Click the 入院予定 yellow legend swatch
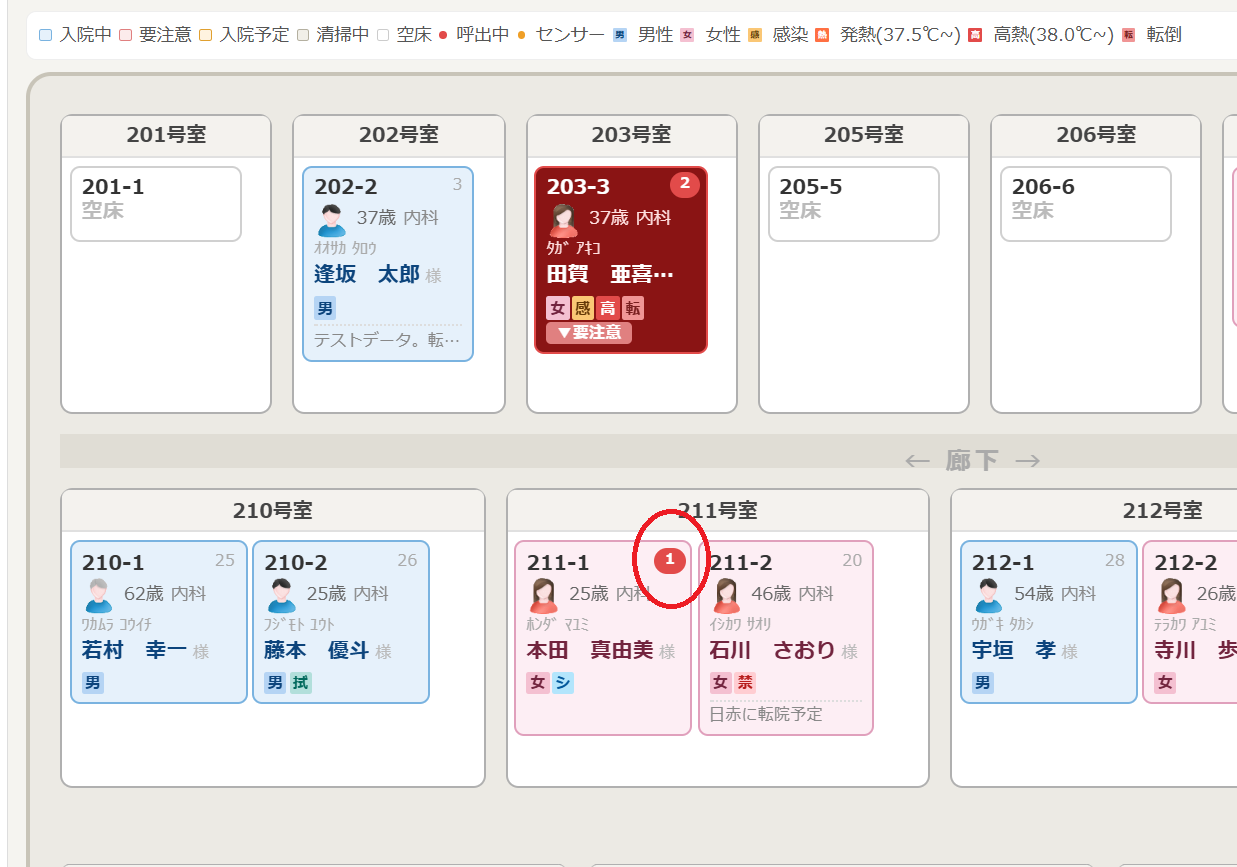Screen dimensions: 1237x867 pos(205,35)
